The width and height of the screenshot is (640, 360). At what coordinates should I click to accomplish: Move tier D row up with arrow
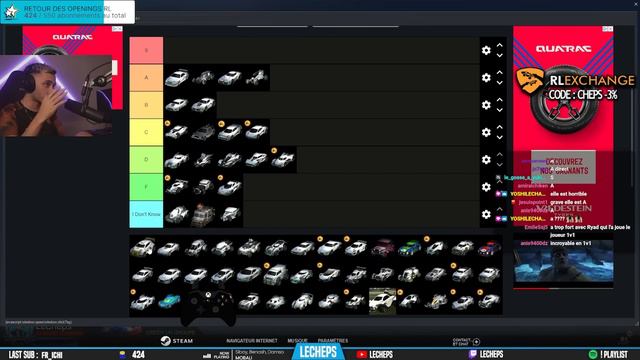(x=500, y=155)
